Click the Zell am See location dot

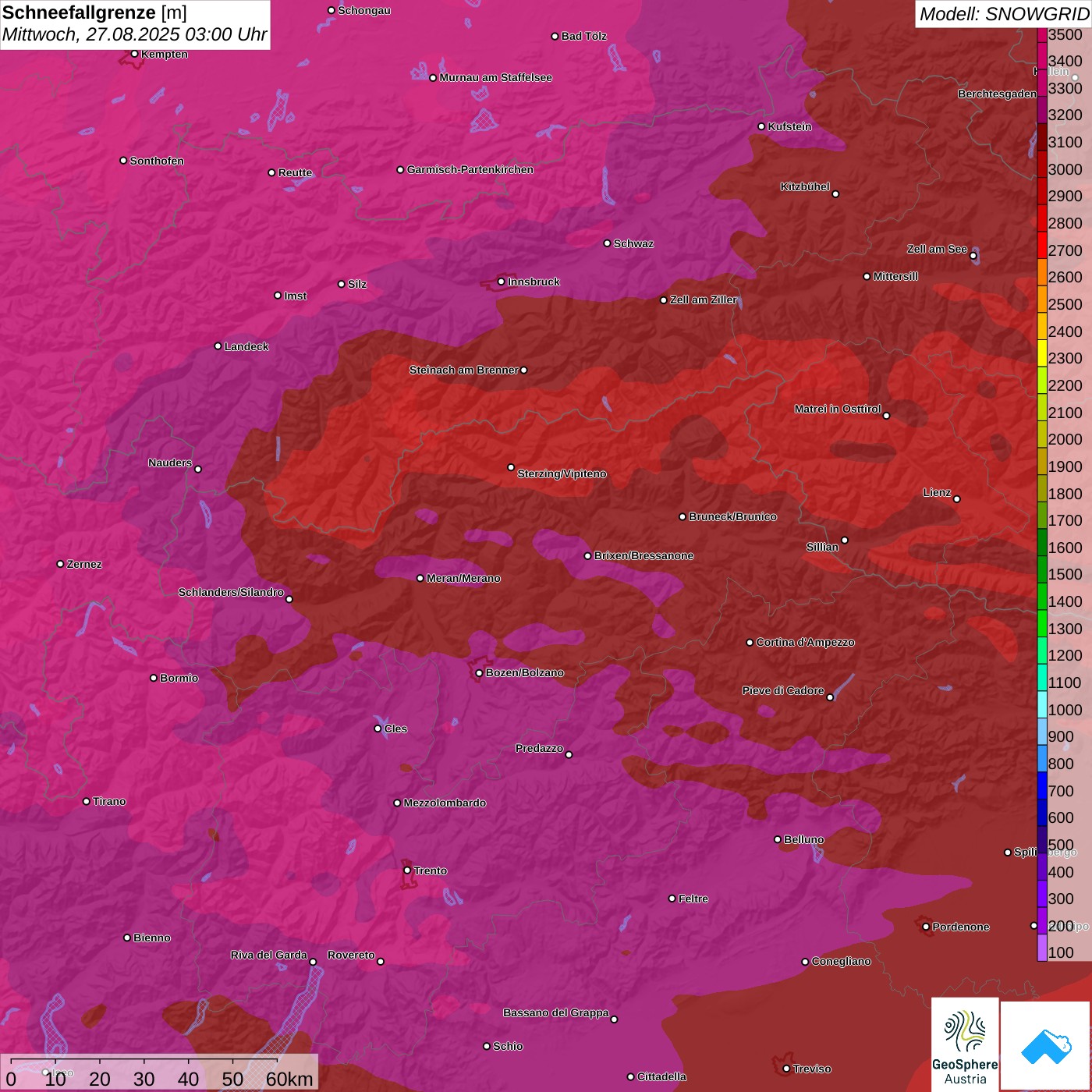(973, 256)
